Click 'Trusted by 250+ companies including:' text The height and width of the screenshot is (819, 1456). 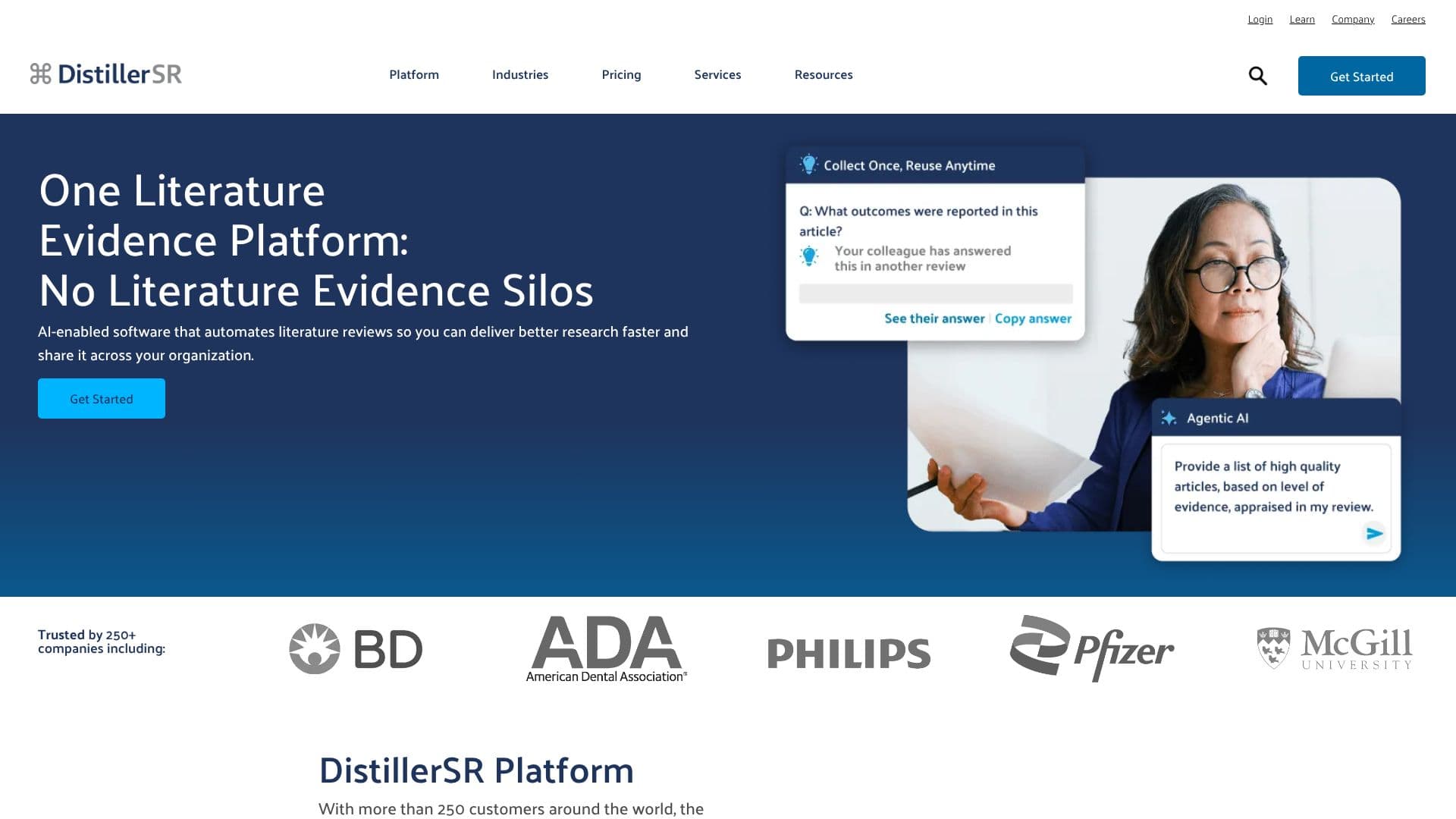click(102, 642)
